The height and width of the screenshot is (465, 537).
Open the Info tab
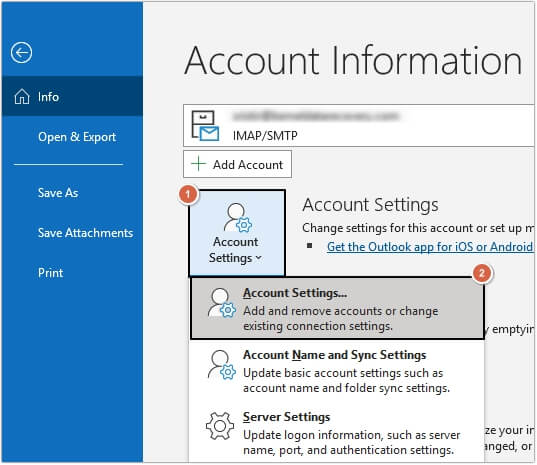72,97
